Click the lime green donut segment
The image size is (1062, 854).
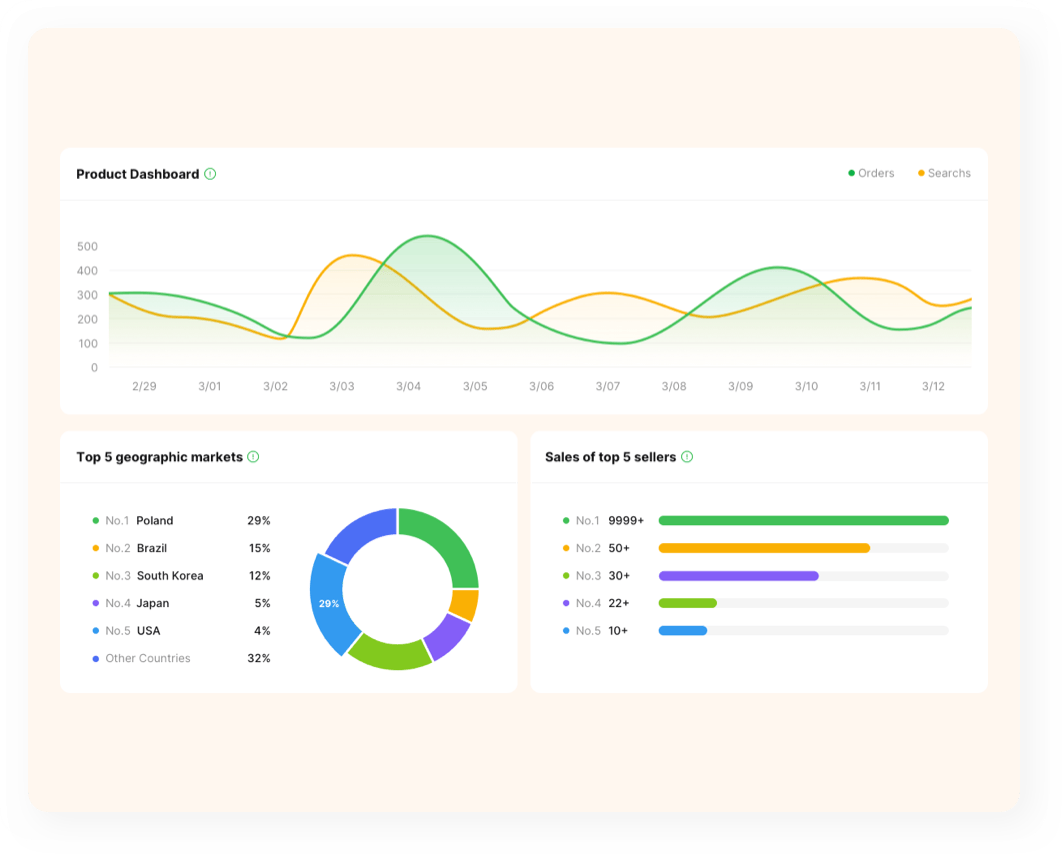391,654
